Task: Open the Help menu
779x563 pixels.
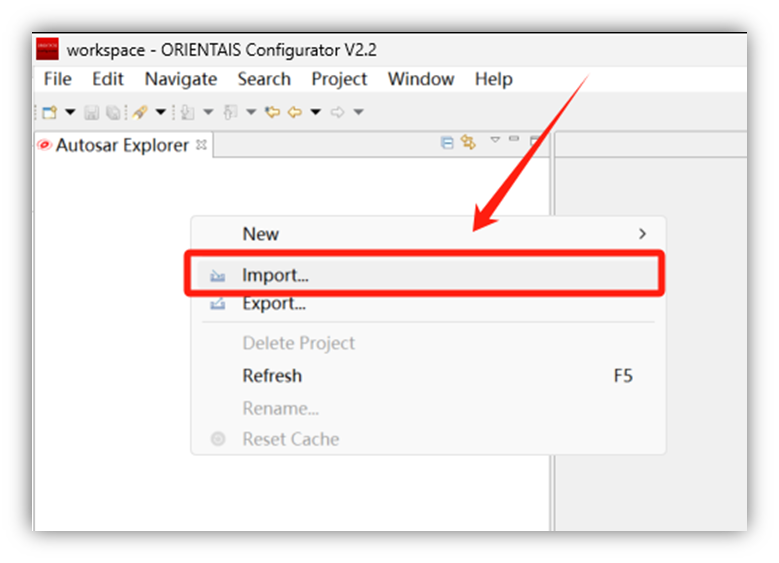Action: [493, 79]
